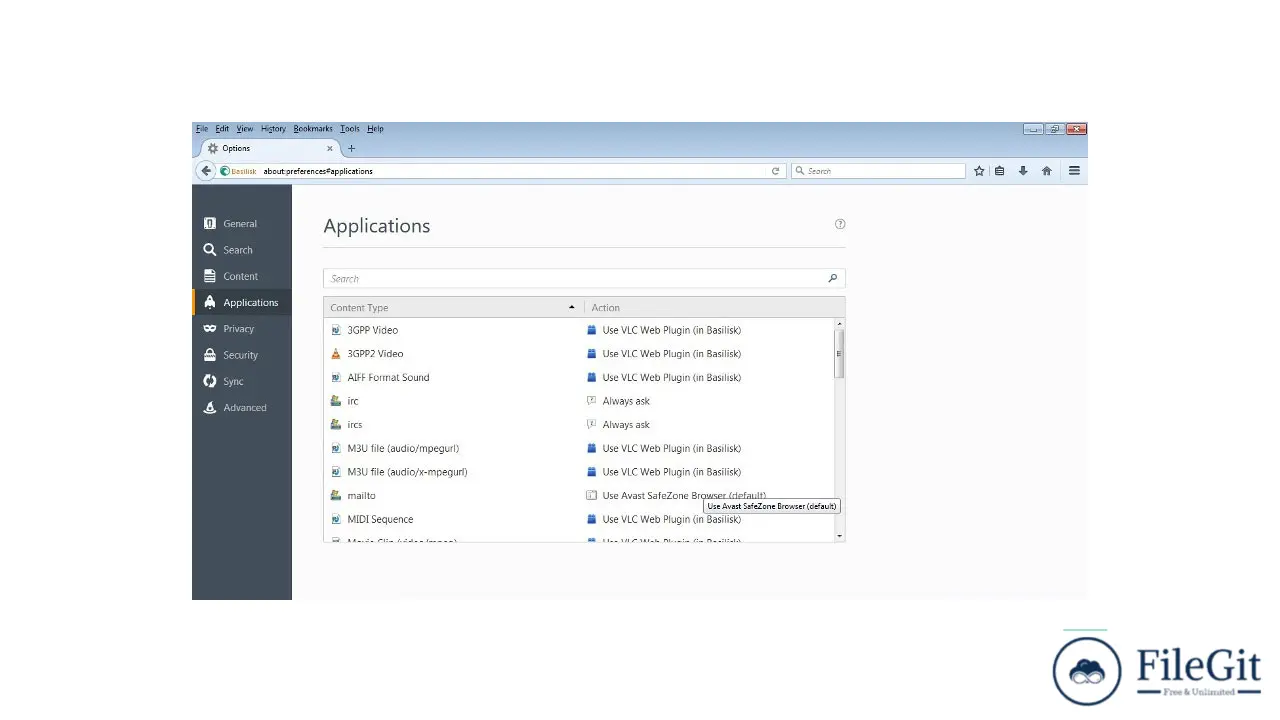
Task: Open the File menu
Action: pos(202,129)
